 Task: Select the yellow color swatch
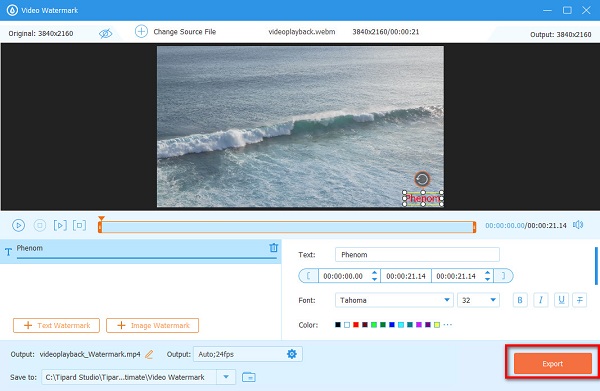437,325
